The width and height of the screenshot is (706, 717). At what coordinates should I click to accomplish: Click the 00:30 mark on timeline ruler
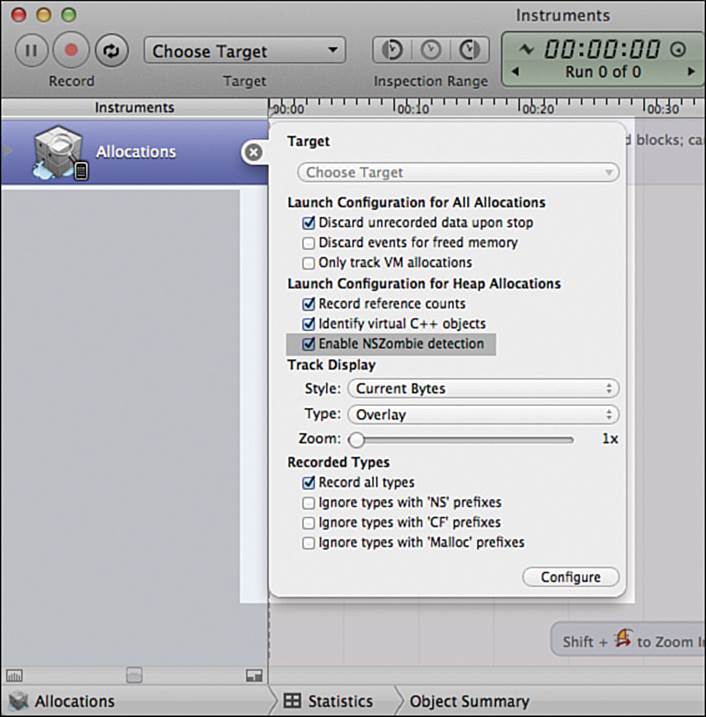663,109
